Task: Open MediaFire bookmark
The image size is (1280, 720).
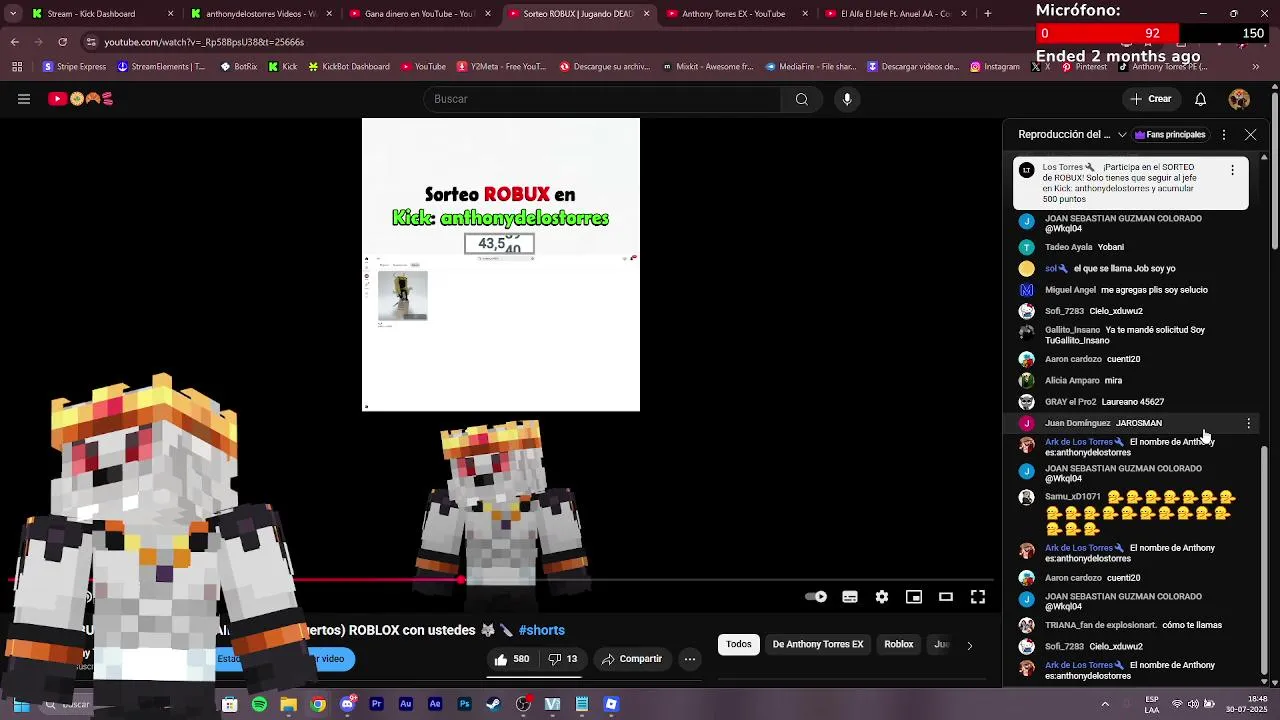Action: coord(812,67)
